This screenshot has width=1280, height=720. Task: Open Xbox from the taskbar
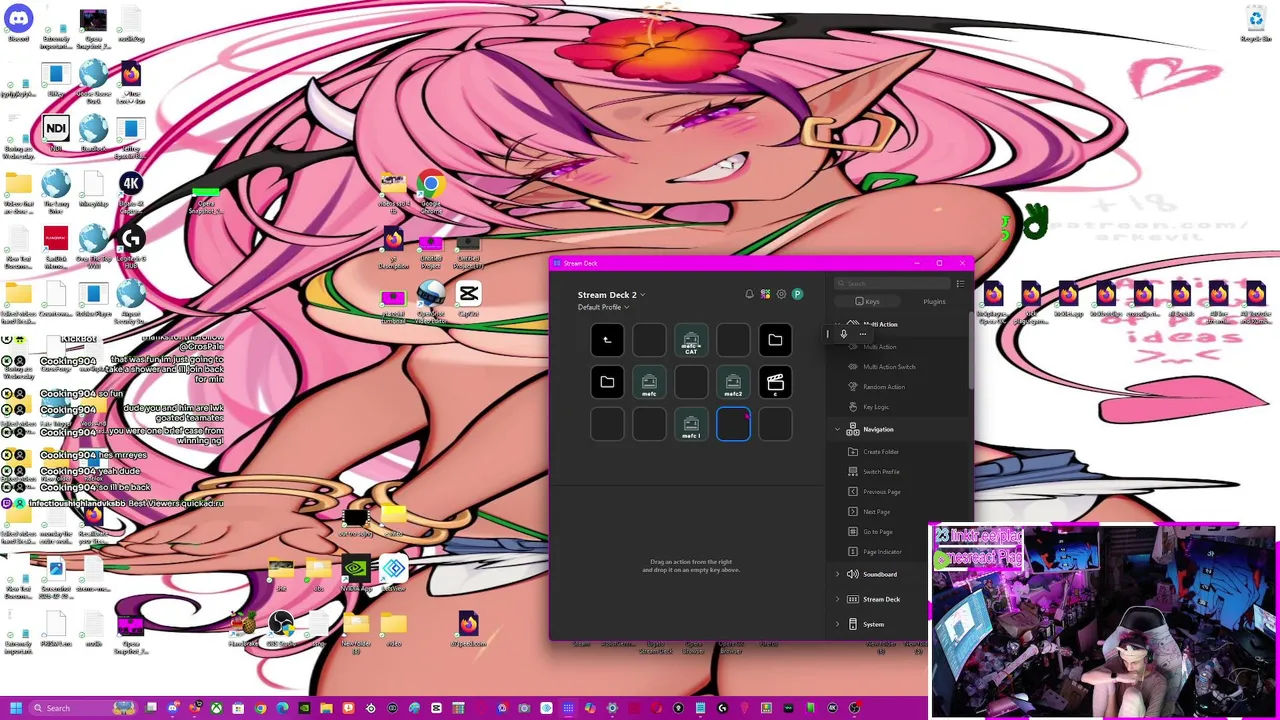216,708
